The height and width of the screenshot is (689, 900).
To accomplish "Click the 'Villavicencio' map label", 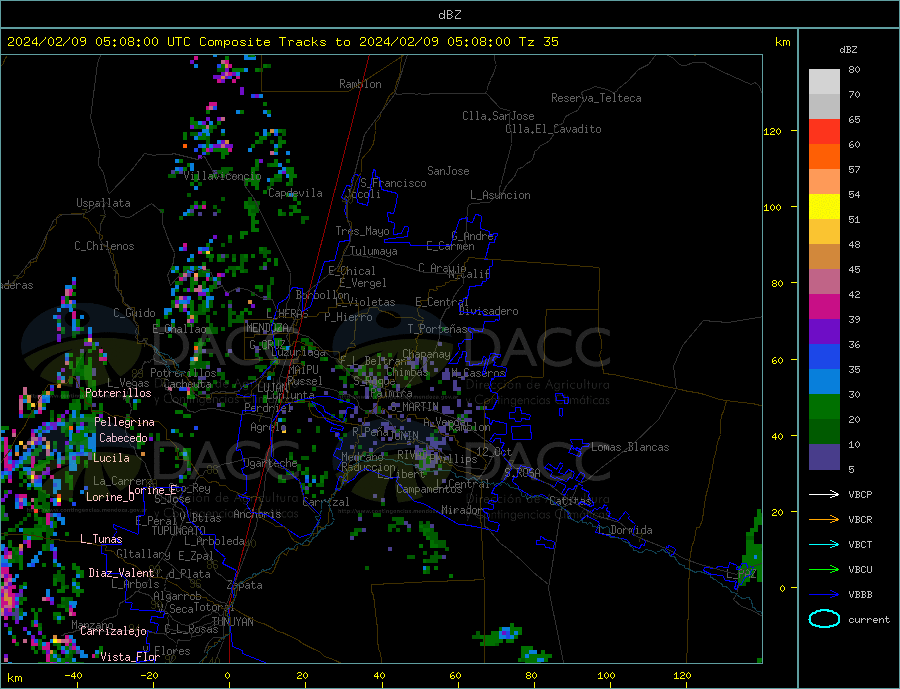I will click(222, 176).
